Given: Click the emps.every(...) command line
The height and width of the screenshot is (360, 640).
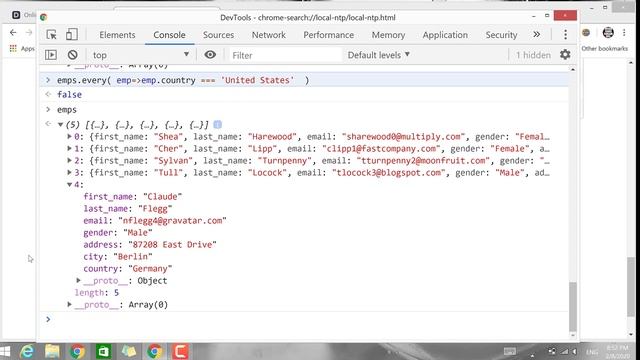Looking at the screenshot, I should point(183,80).
